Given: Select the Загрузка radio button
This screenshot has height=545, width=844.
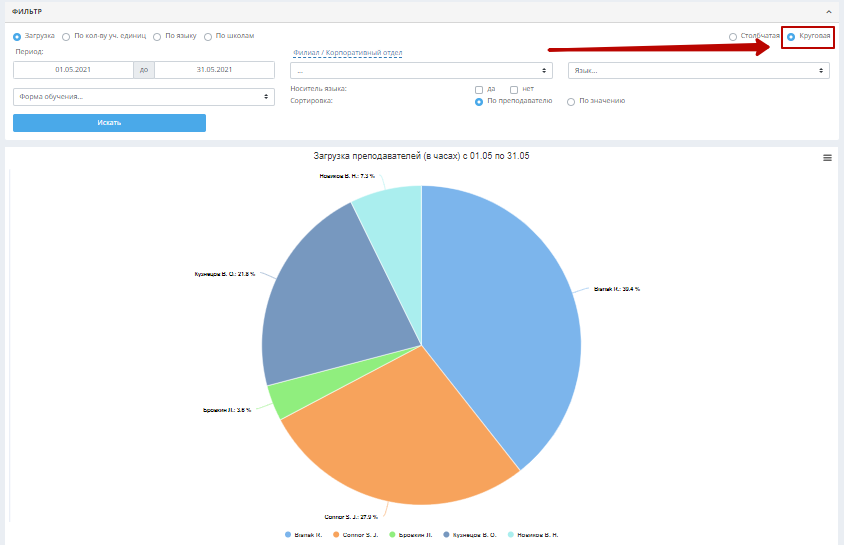Looking at the screenshot, I should [x=17, y=37].
